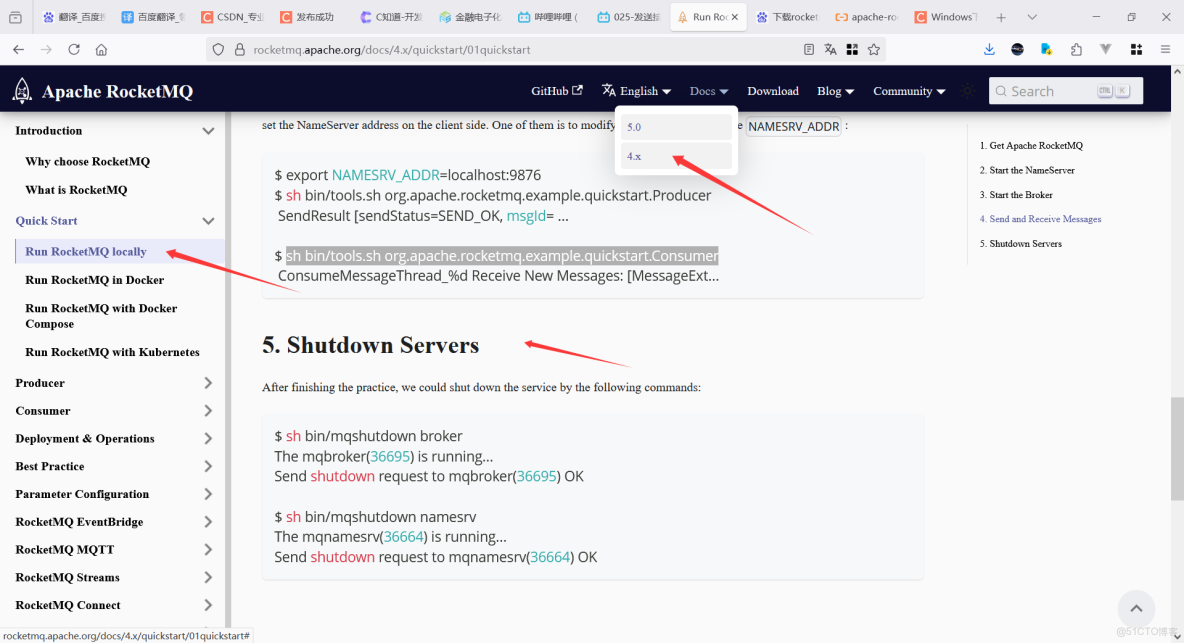
Task: Close the Run RocketMQ tab with X
Action: point(735,17)
